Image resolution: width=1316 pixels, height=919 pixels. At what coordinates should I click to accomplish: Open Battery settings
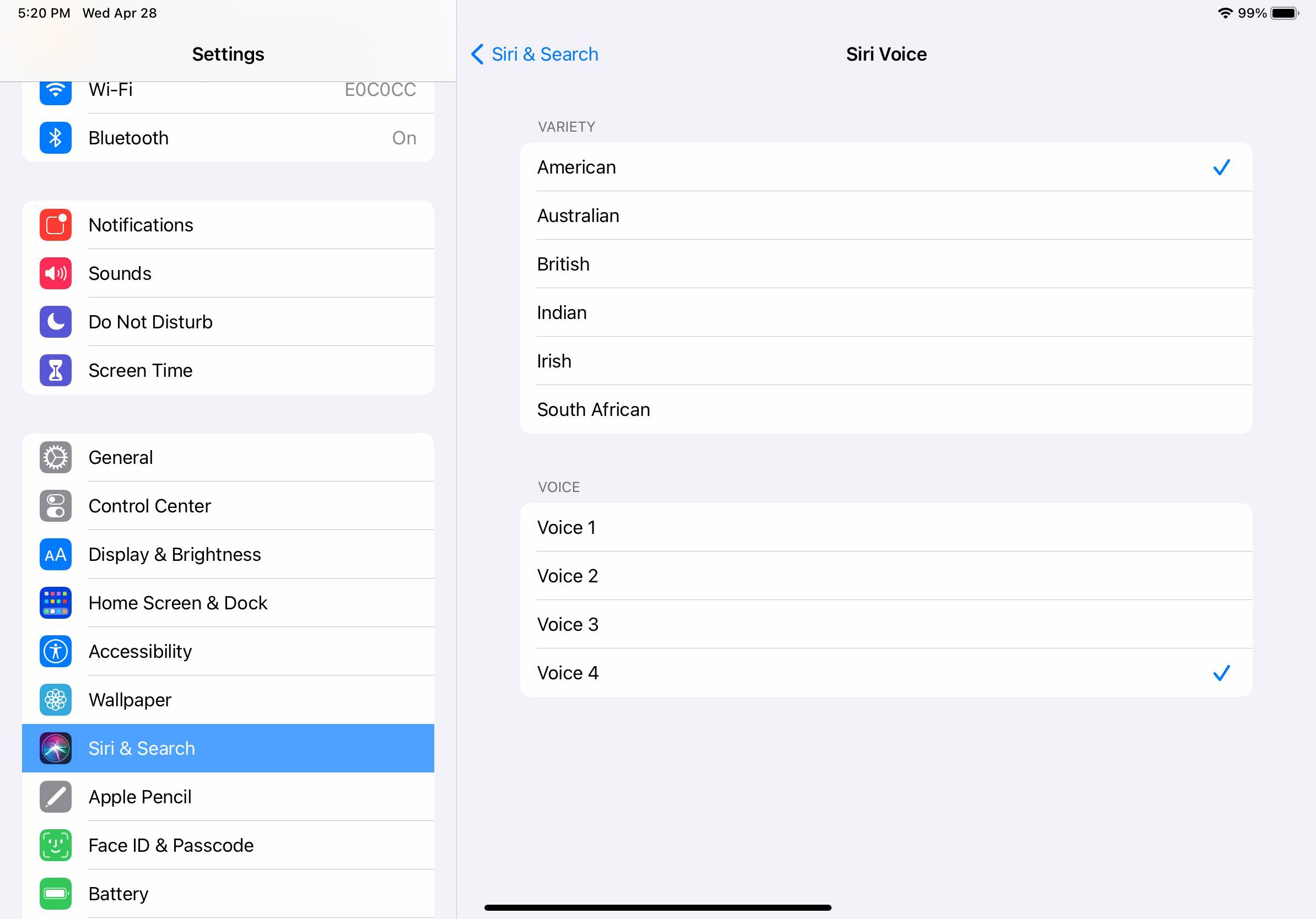228,894
